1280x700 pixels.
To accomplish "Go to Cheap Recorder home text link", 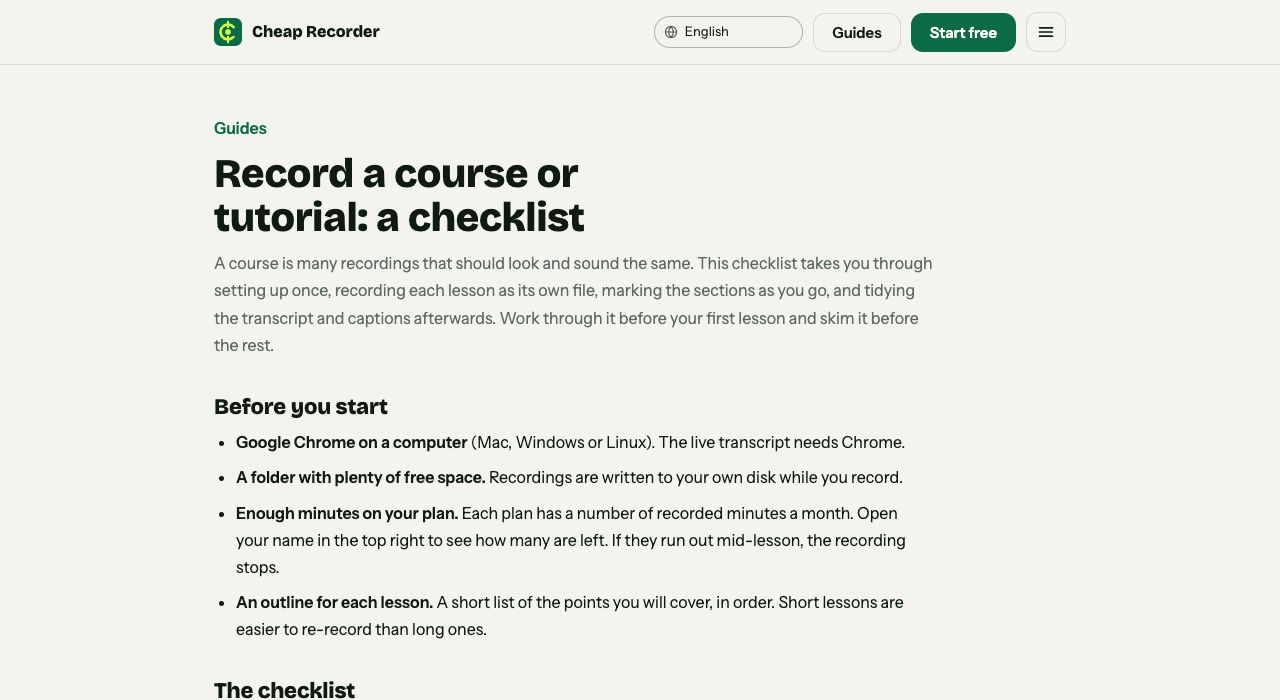I will (x=316, y=32).
